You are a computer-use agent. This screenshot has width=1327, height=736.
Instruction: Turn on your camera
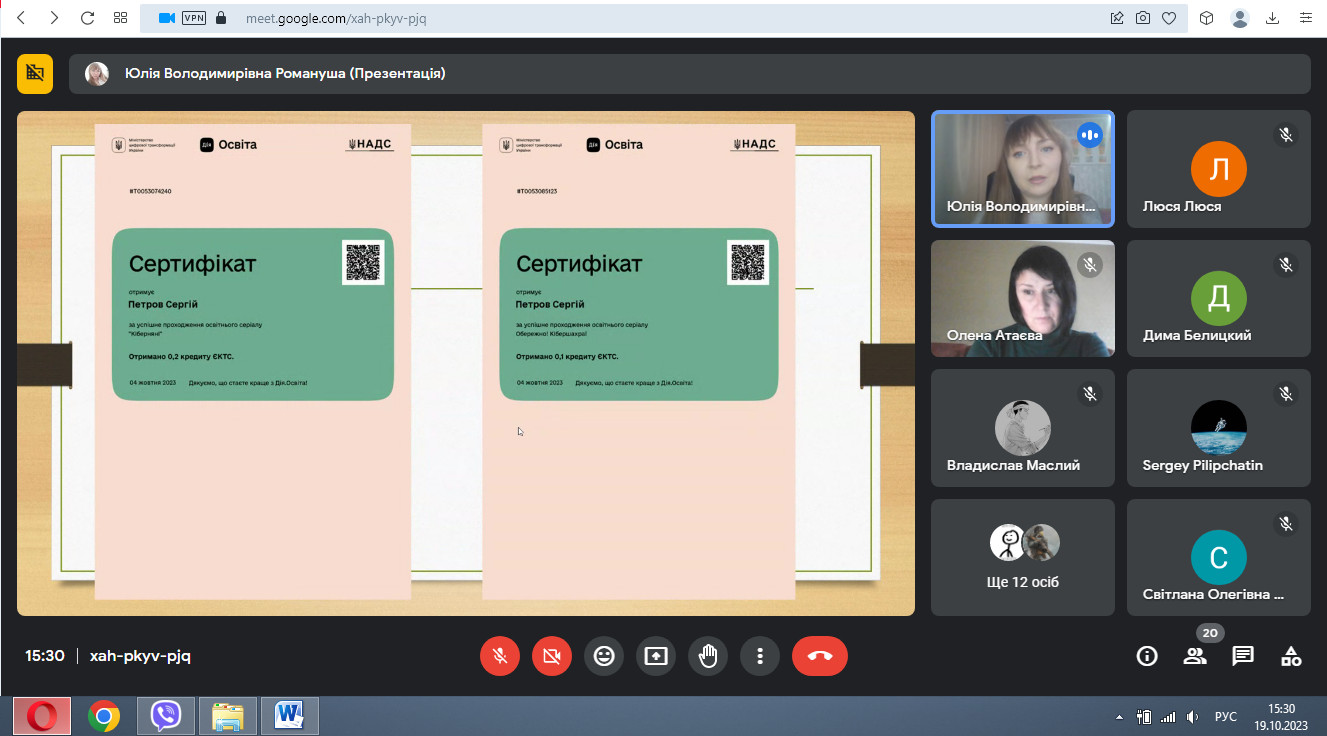click(552, 656)
